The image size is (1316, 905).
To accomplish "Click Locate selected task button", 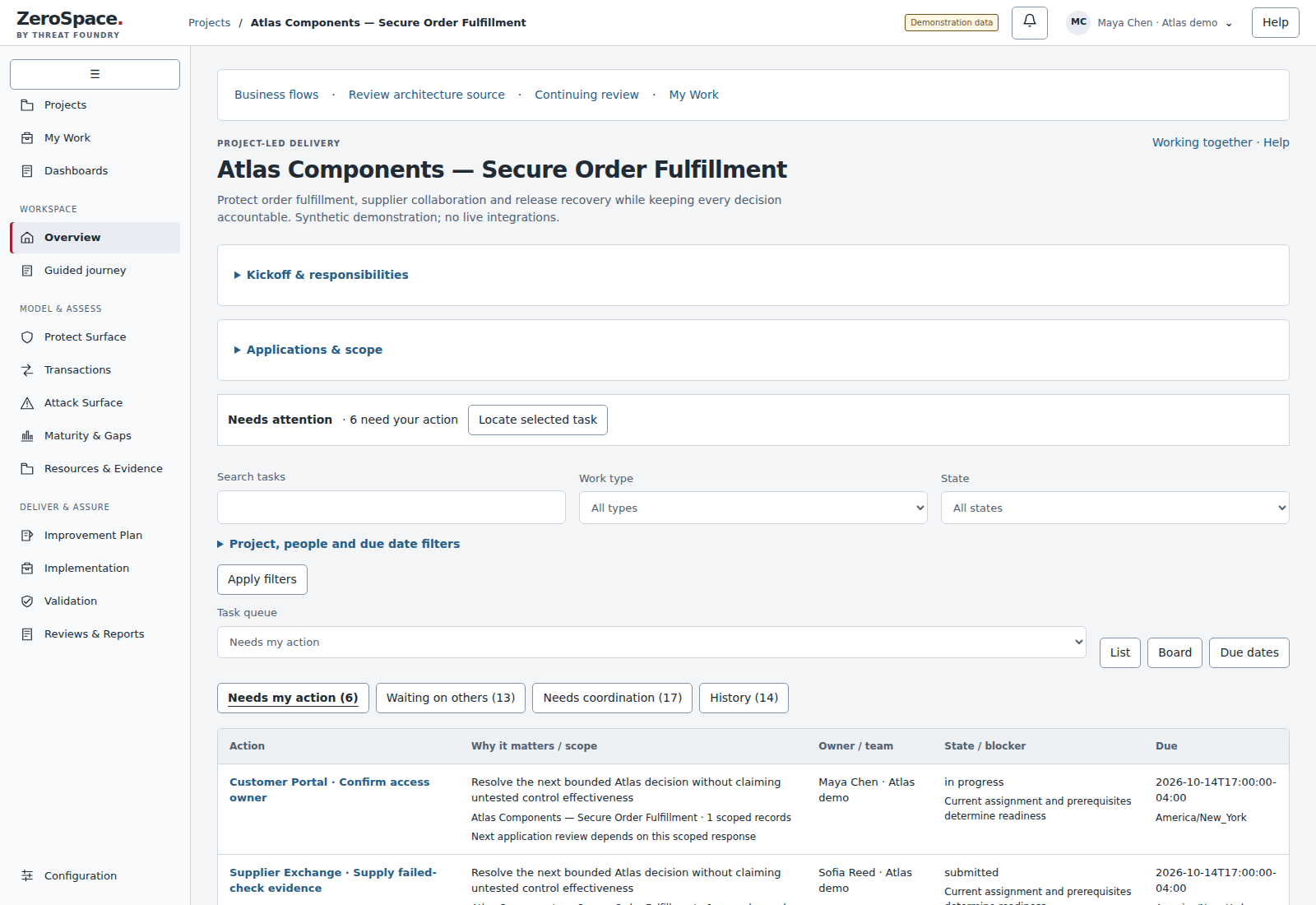I will 538,420.
